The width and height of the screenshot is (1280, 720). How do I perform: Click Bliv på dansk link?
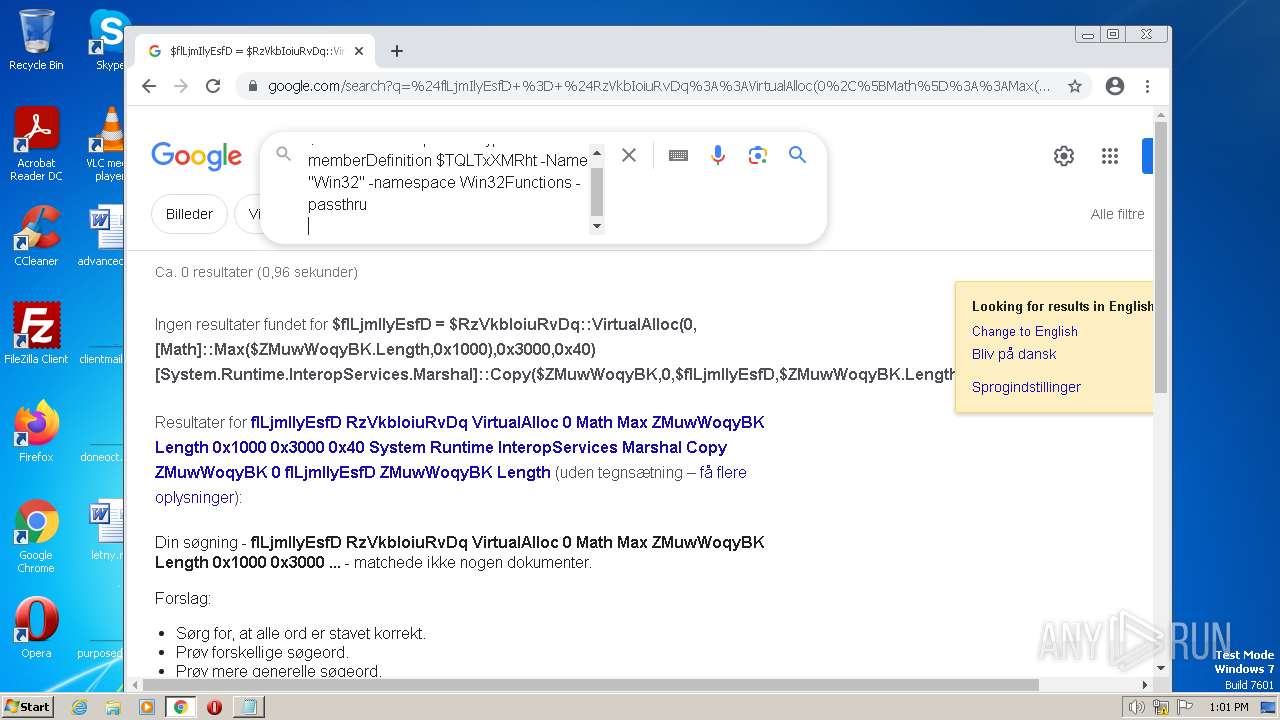(1014, 354)
